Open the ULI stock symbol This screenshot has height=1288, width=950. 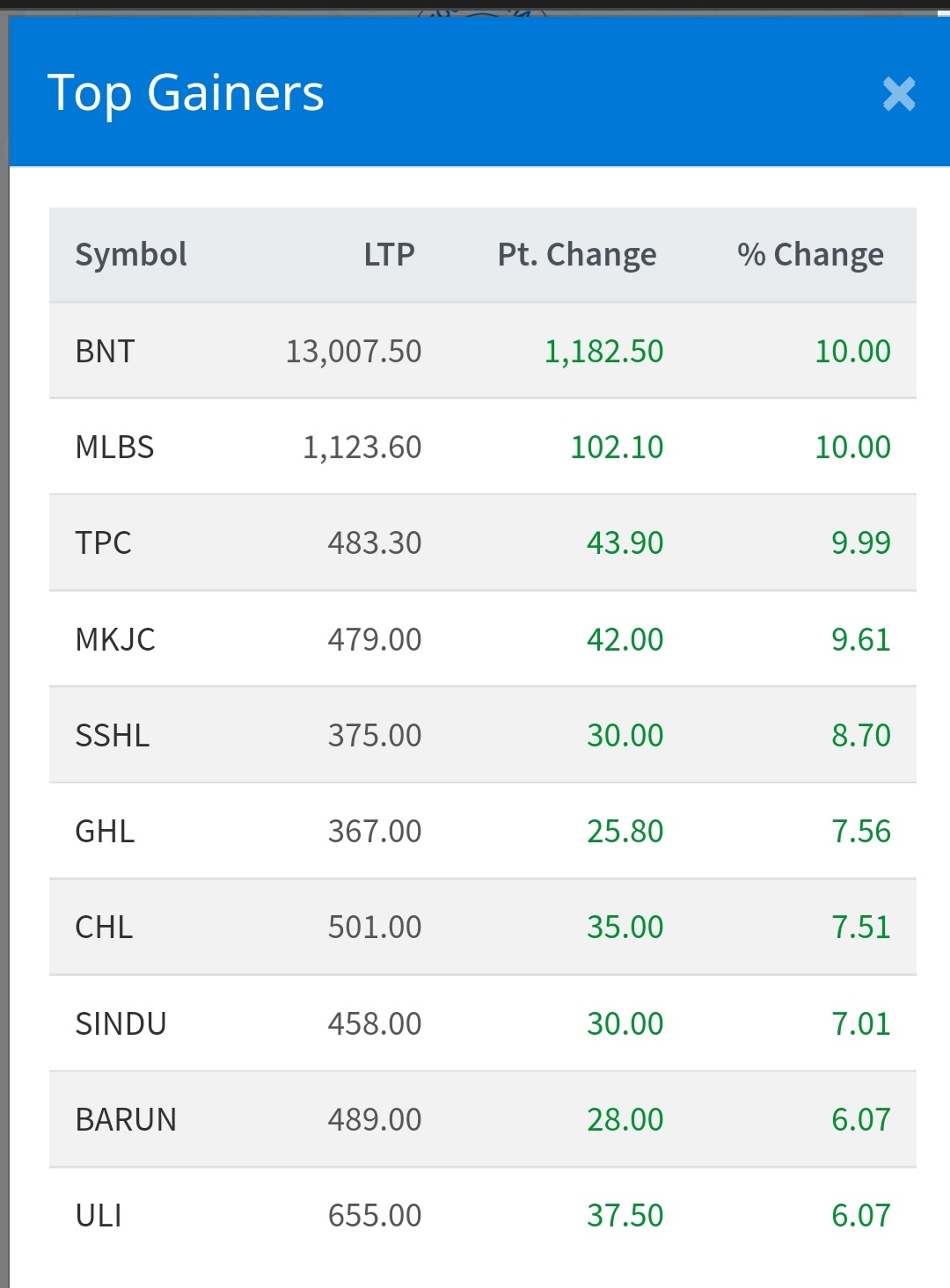point(99,1215)
